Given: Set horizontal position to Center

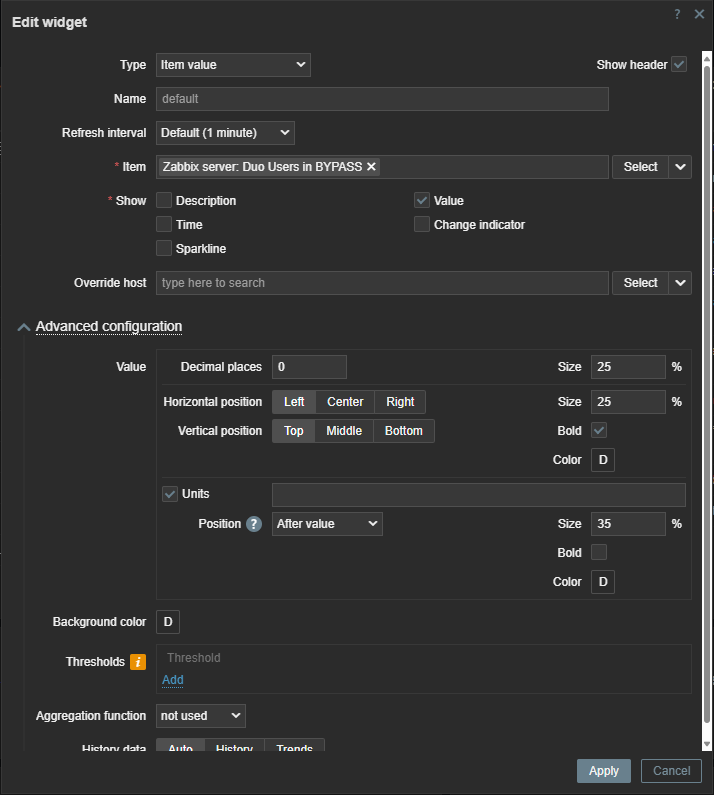Looking at the screenshot, I should (345, 402).
